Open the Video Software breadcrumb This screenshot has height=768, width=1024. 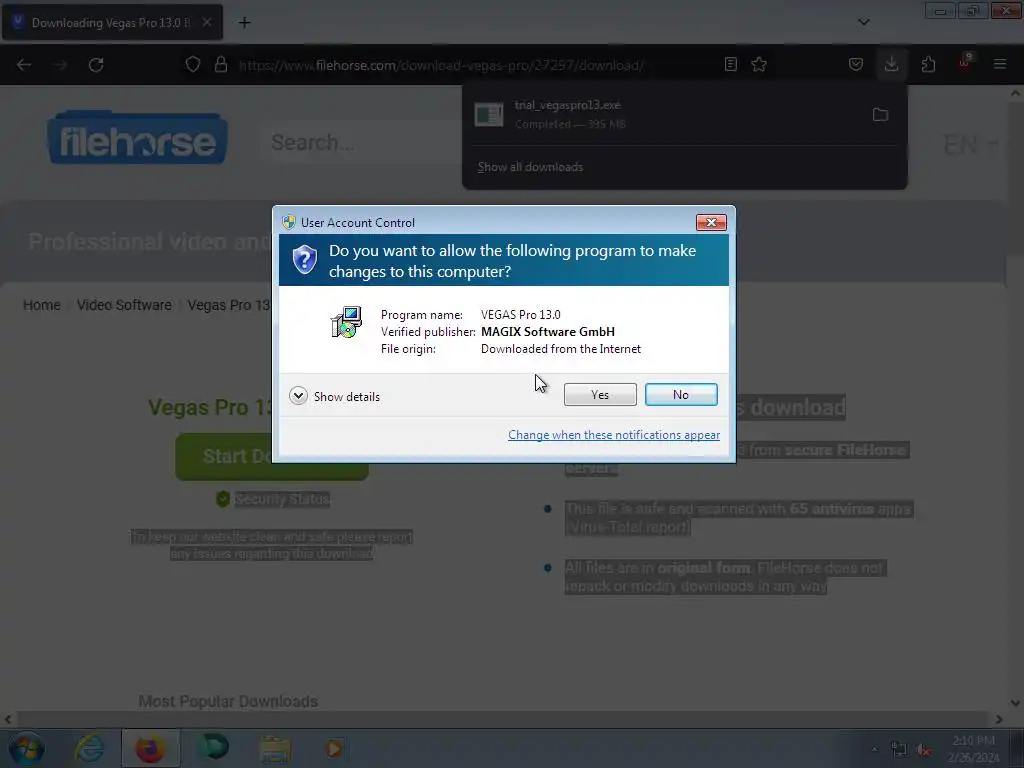coord(124,305)
